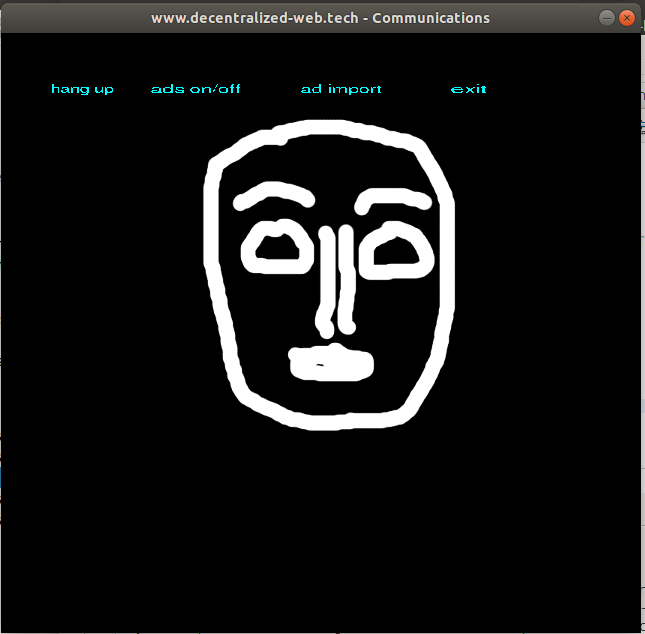Click the left eyebrow of the face

click(x=275, y=193)
